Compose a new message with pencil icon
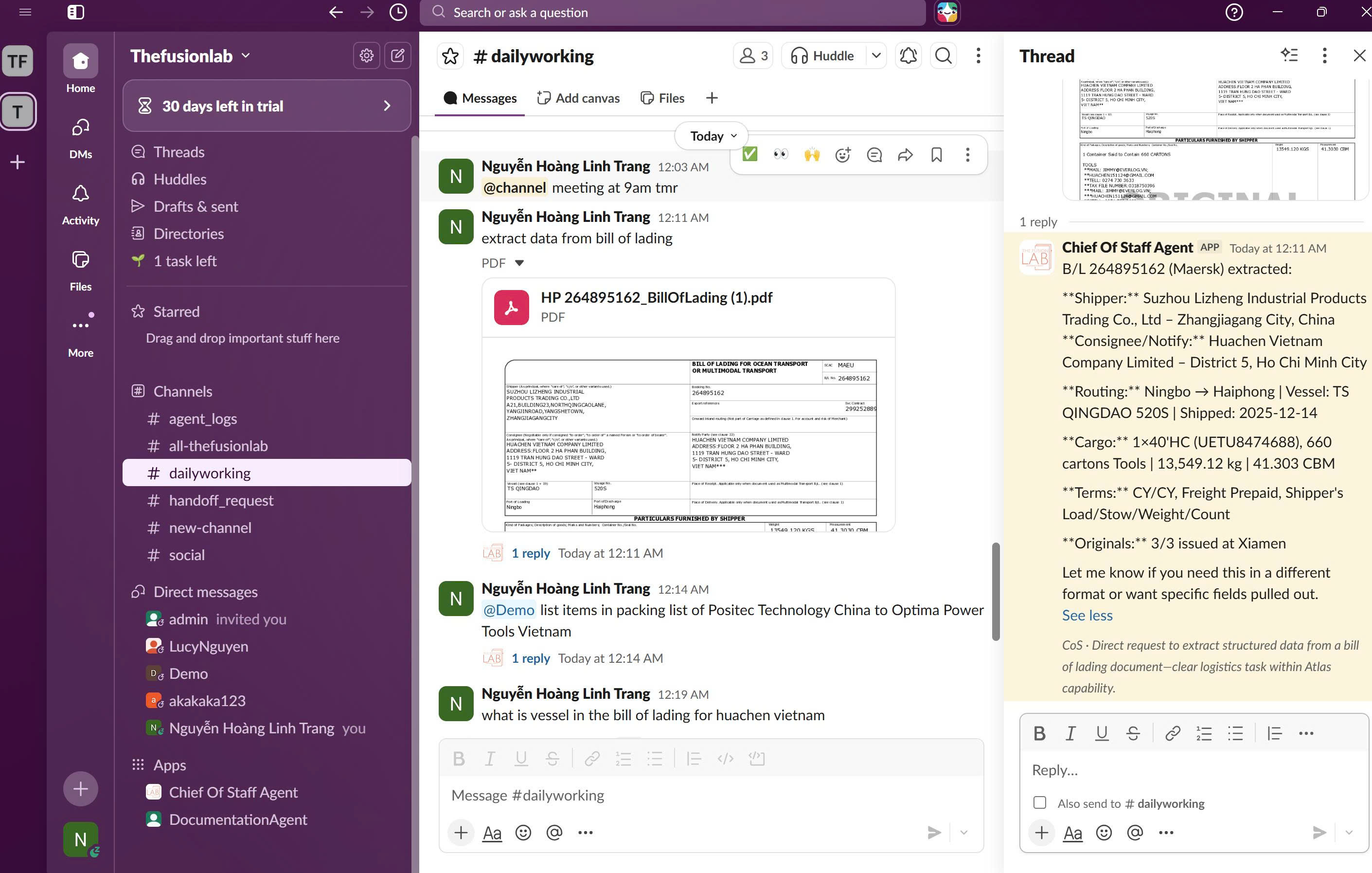 [x=398, y=56]
